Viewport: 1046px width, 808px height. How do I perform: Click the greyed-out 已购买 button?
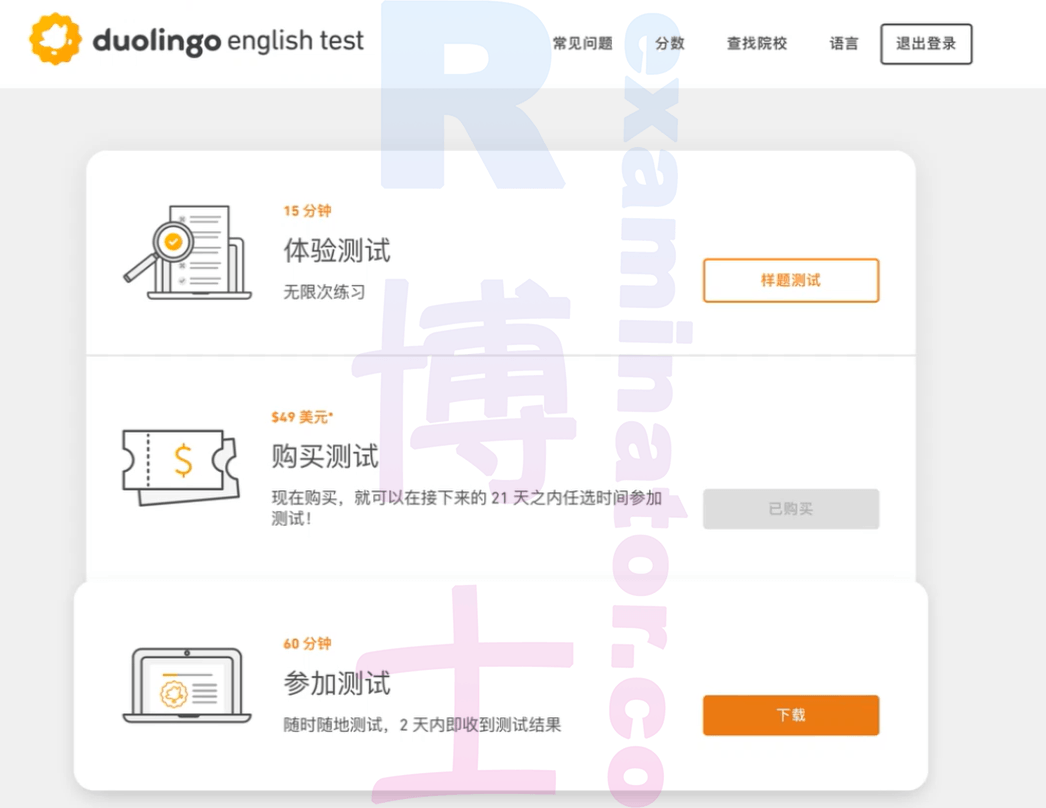coord(791,509)
